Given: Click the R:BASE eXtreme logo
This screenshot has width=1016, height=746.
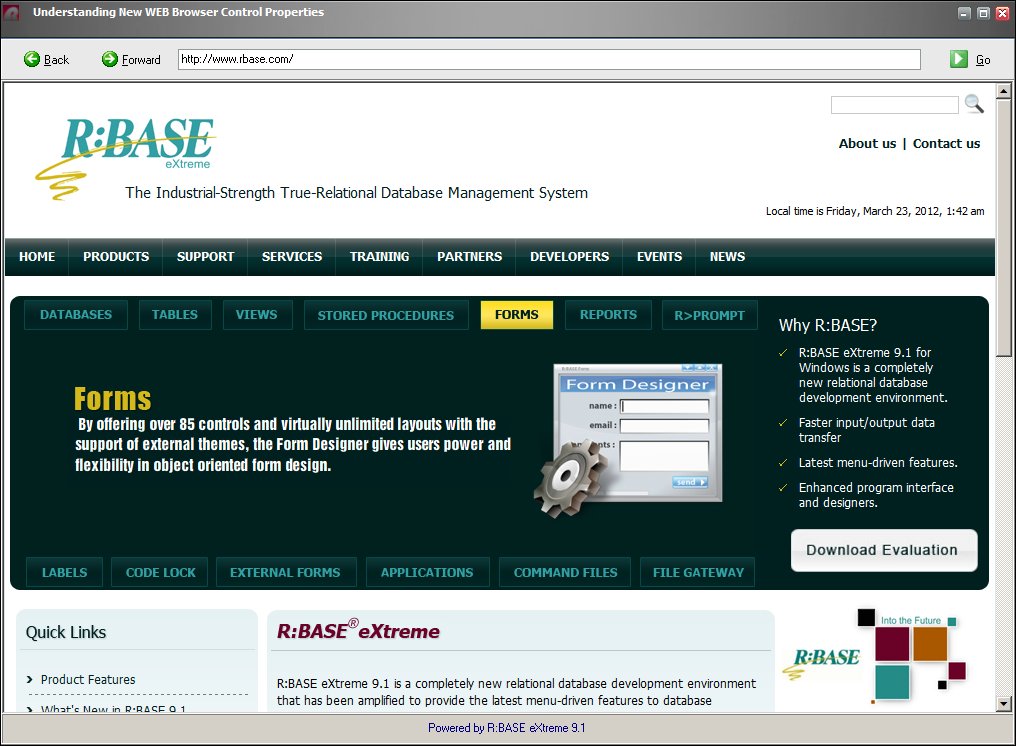Looking at the screenshot, I should point(128,150).
